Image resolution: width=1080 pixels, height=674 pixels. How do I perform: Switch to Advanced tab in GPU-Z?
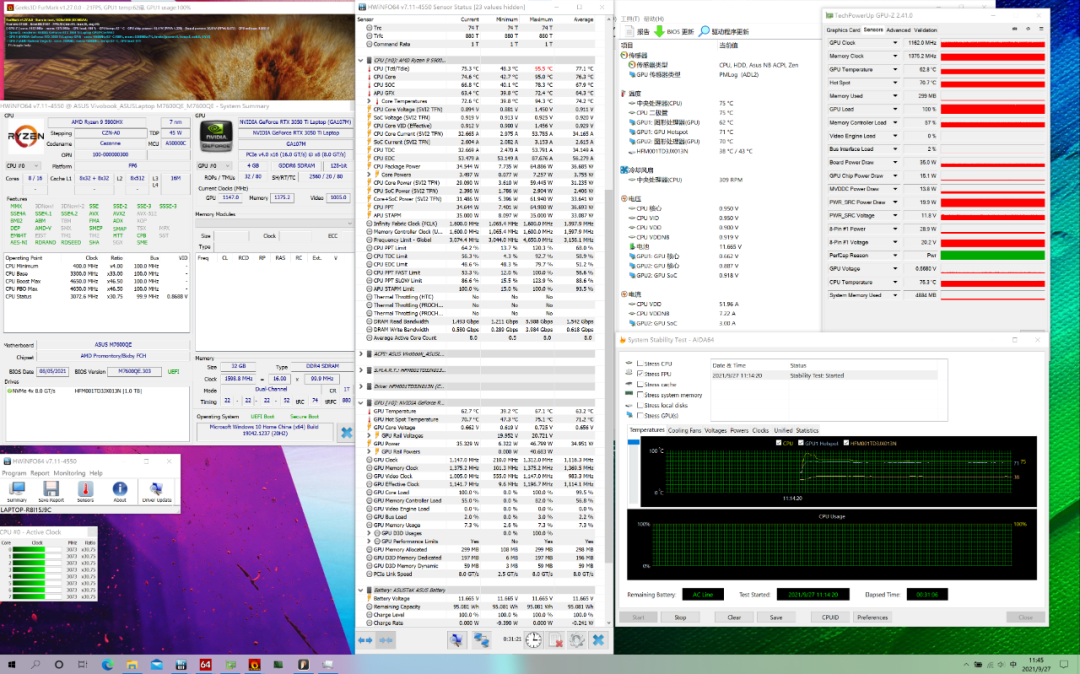pyautogui.click(x=898, y=30)
